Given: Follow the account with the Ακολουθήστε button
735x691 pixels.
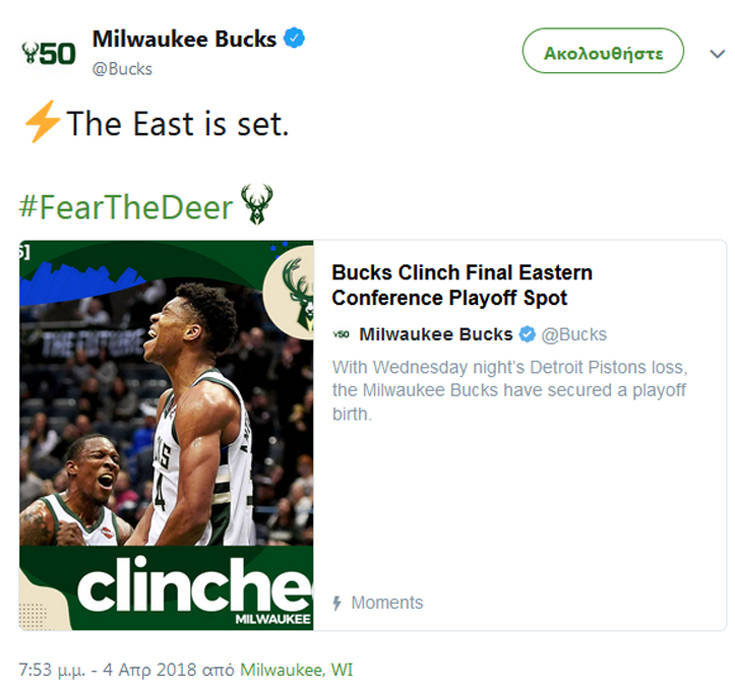Looking at the screenshot, I should tap(603, 51).
